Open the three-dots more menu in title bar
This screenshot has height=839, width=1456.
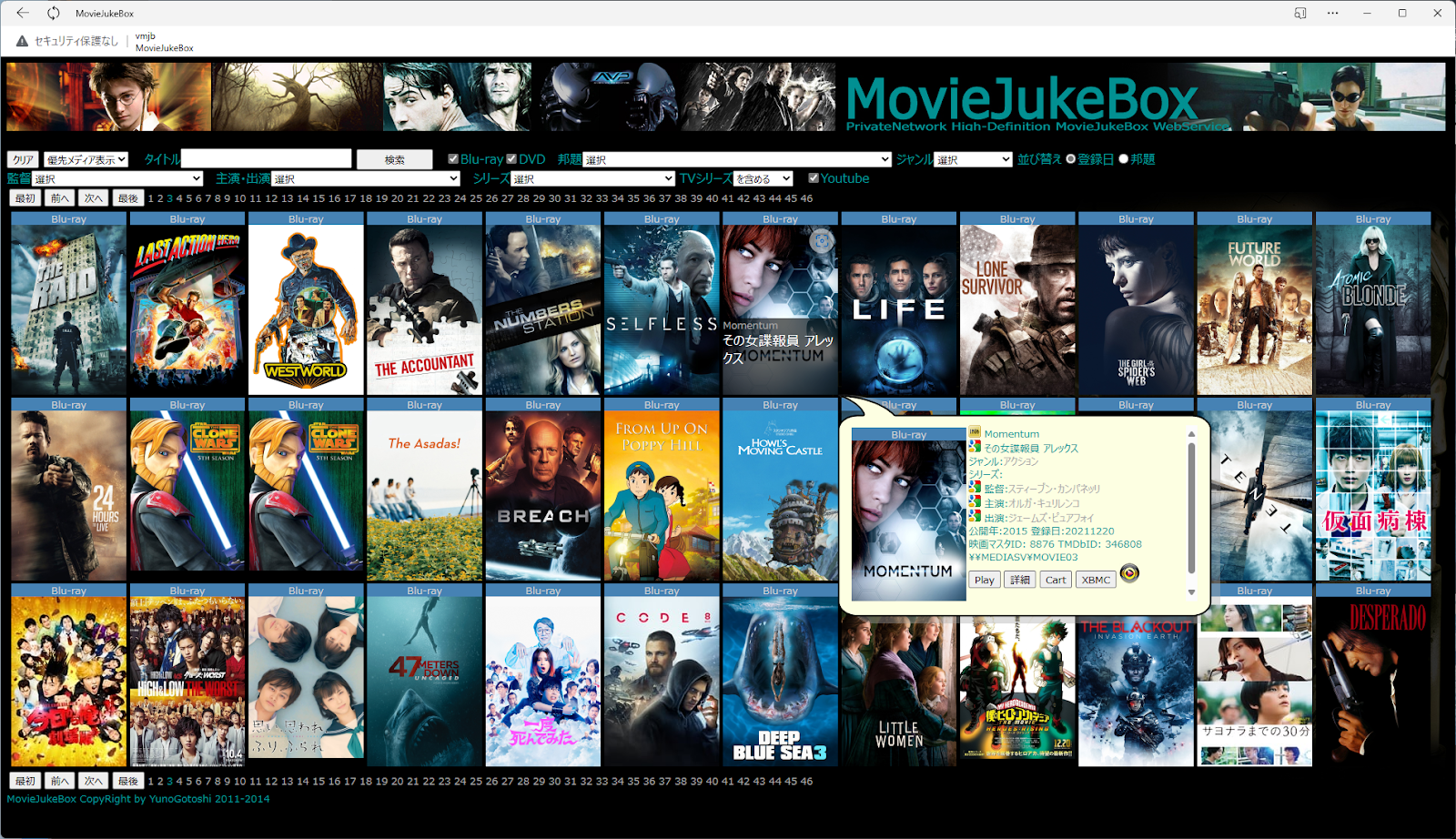click(1332, 13)
